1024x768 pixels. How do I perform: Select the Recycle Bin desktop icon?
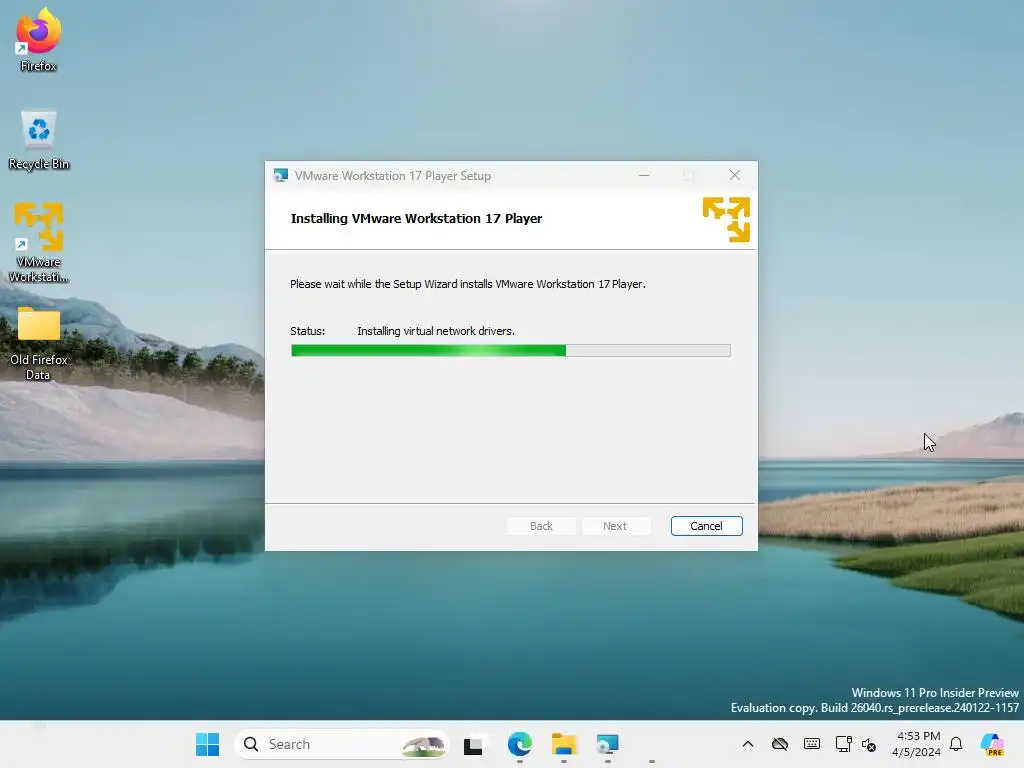tap(39, 139)
